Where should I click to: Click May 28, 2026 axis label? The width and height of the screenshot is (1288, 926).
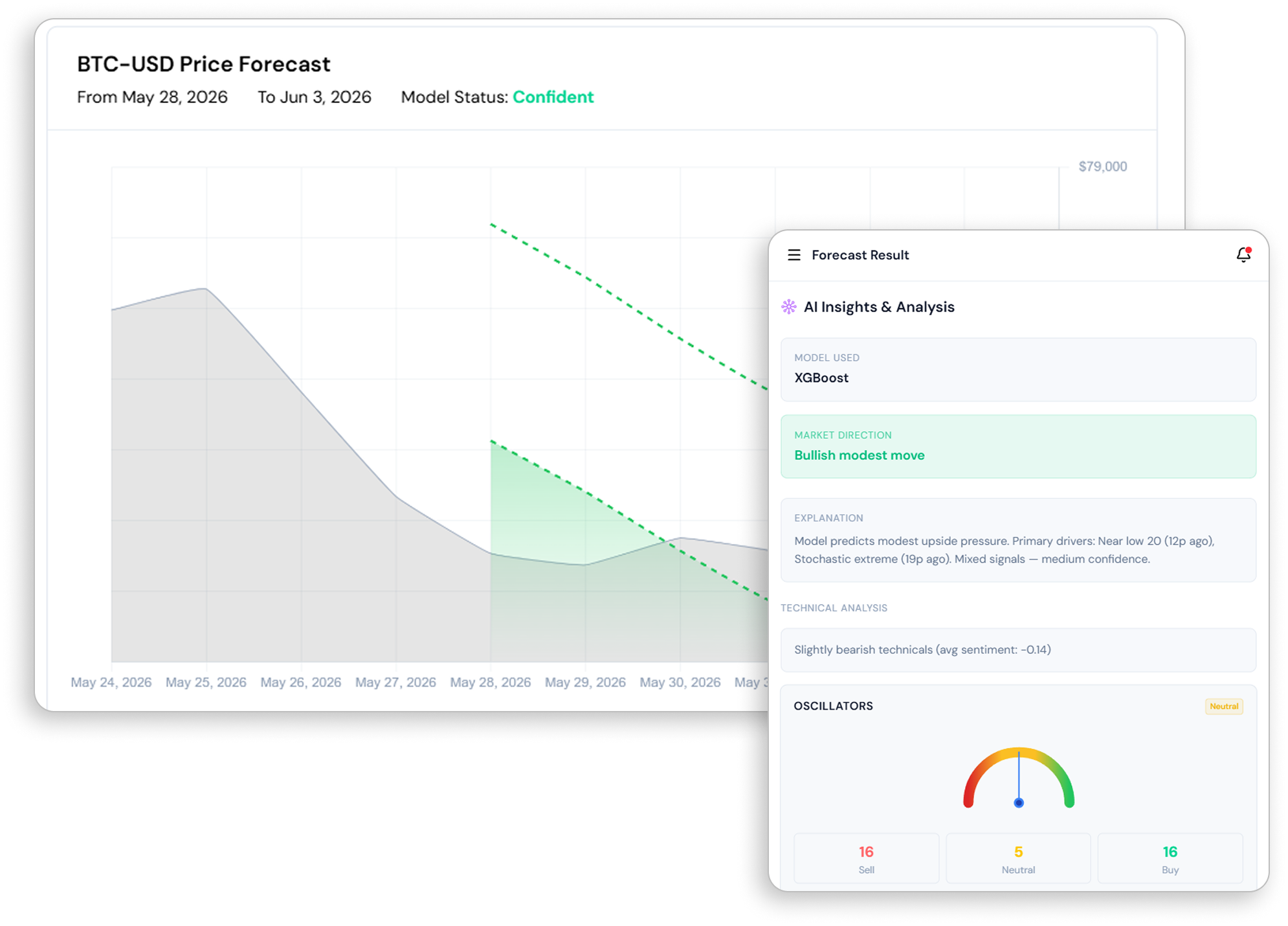coord(490,683)
